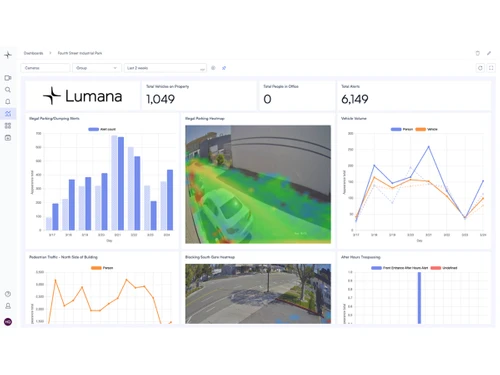Viewport: 500px width, 375px height.
Task: Click the 1,049 total vehicles value
Action: [x=160, y=99]
